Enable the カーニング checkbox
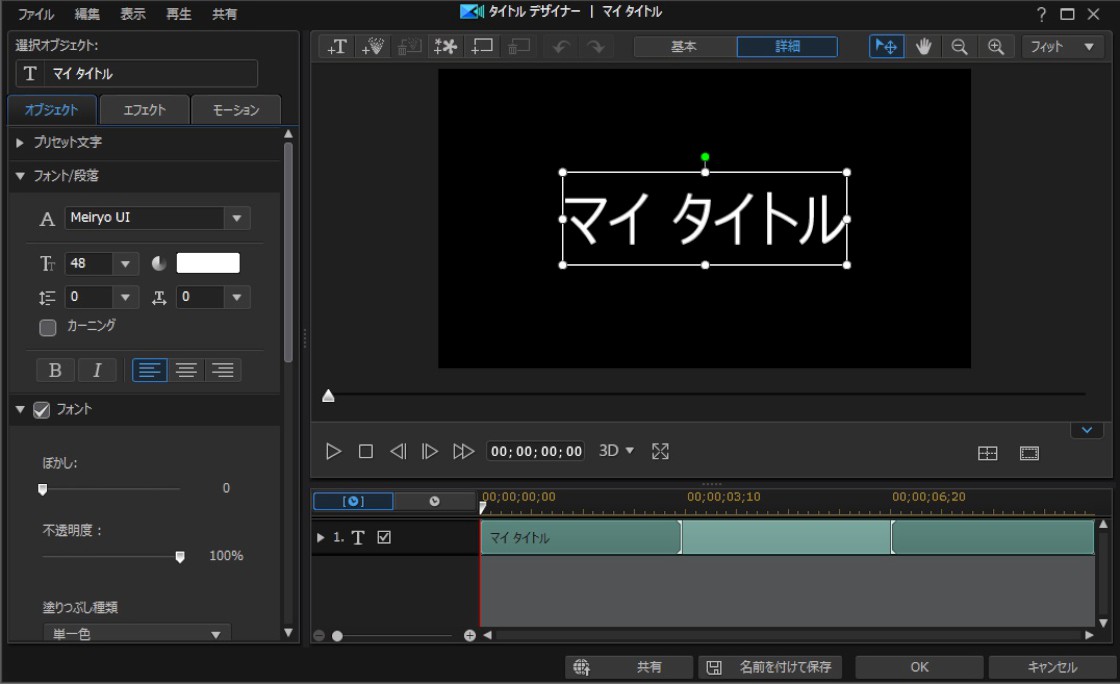The width and height of the screenshot is (1120, 685). 47,327
